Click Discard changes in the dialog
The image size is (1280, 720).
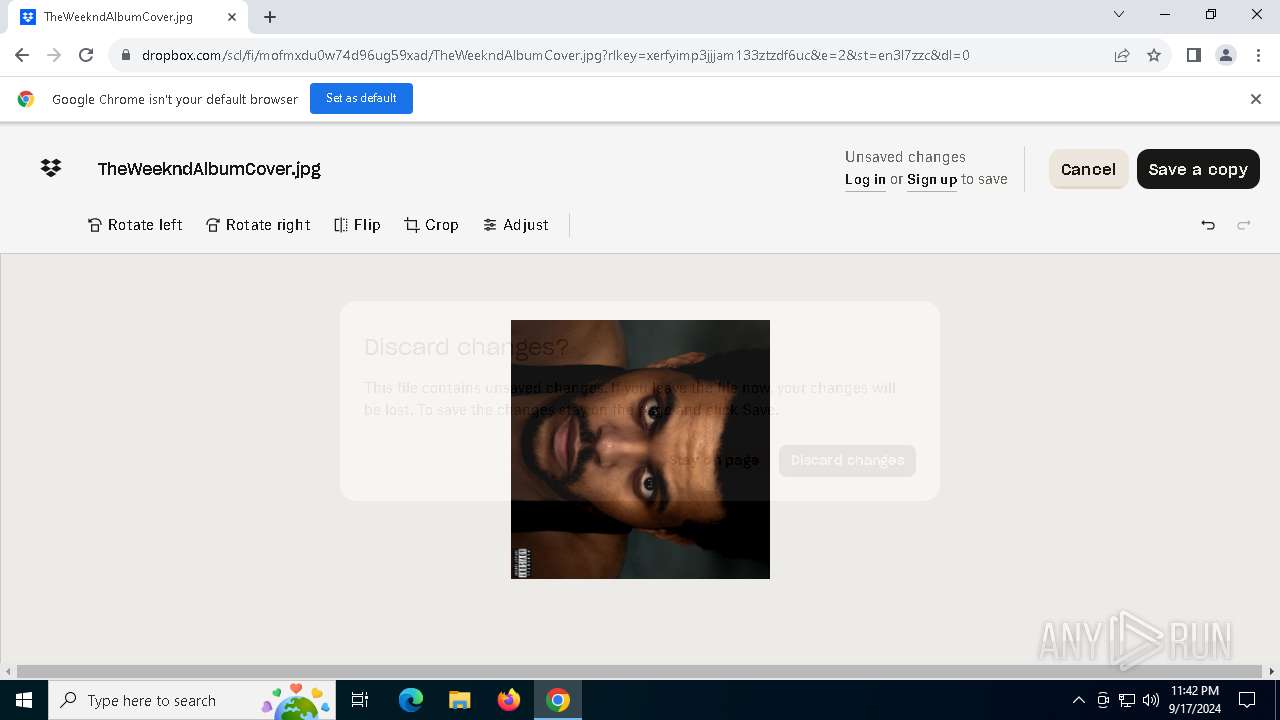coord(847,460)
